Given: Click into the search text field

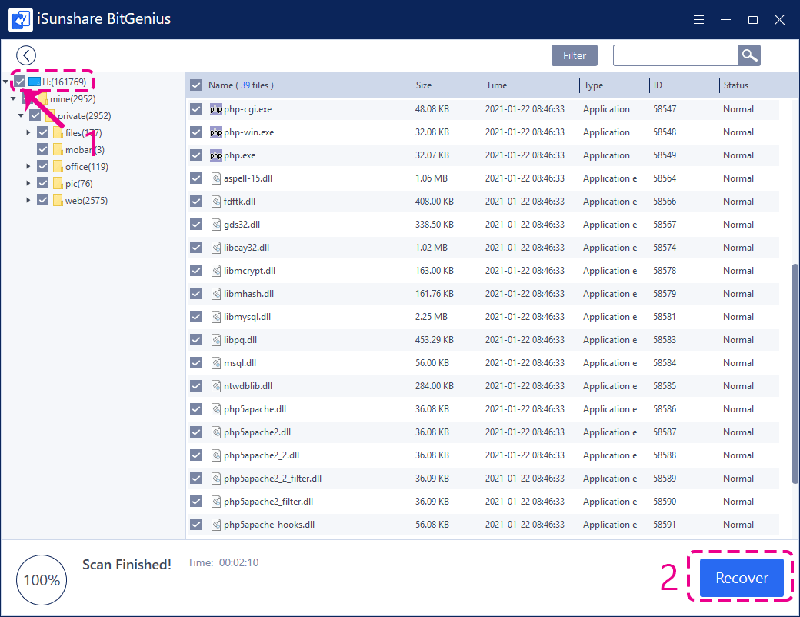Looking at the screenshot, I should click(x=675, y=56).
